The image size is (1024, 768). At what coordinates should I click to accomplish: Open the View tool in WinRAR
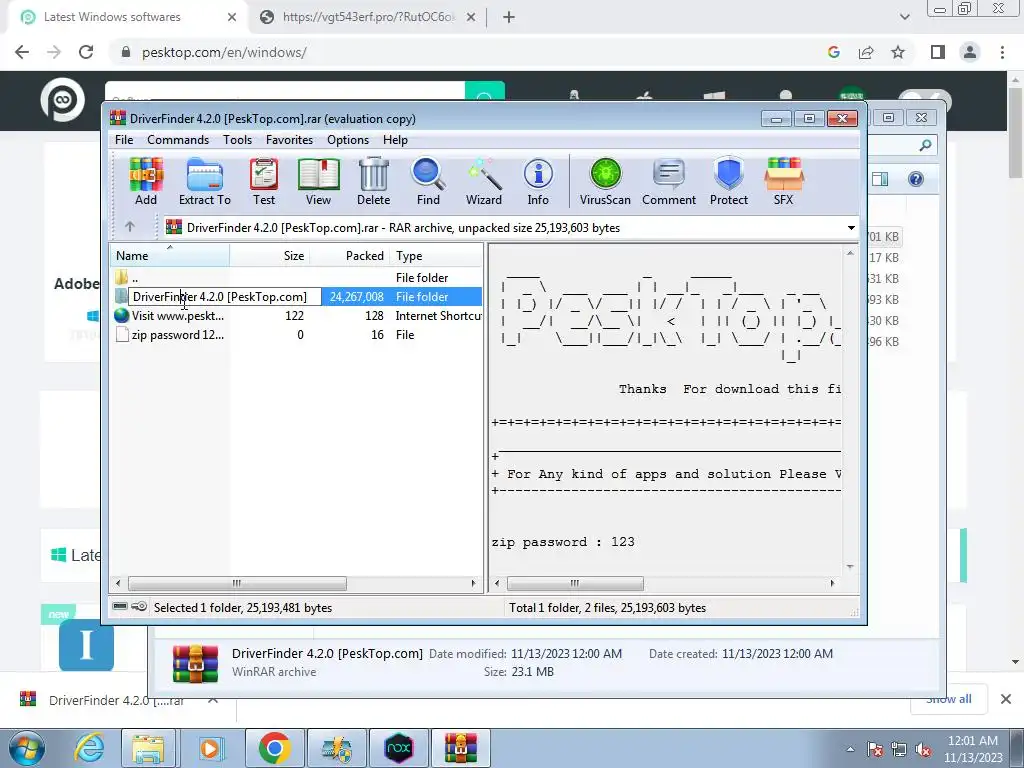coord(318,182)
